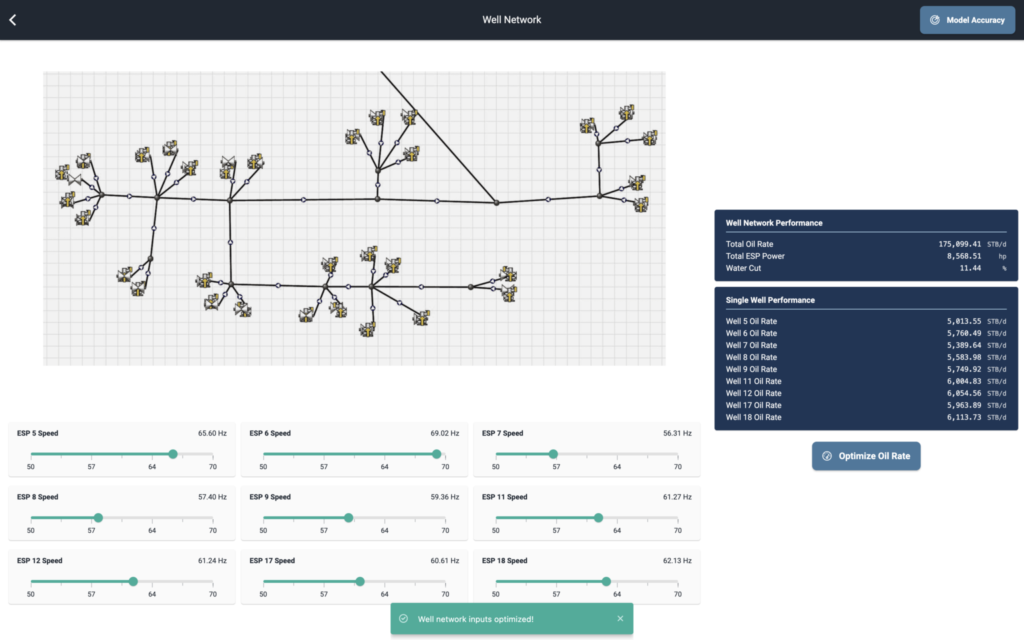Select the valve symbol in the far-left well cluster
The image size is (1024, 640).
click(75, 178)
